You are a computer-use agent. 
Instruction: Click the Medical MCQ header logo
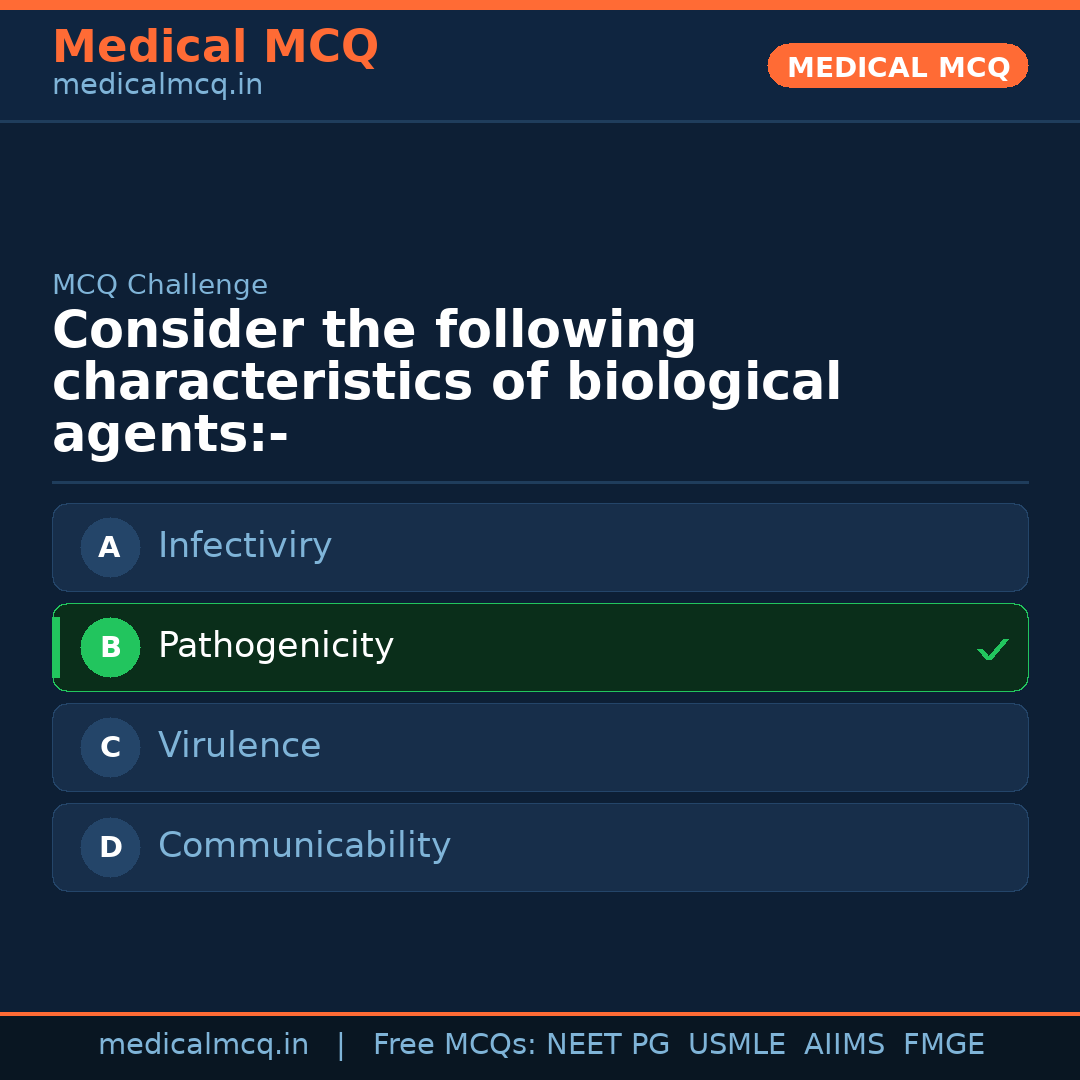click(x=215, y=46)
